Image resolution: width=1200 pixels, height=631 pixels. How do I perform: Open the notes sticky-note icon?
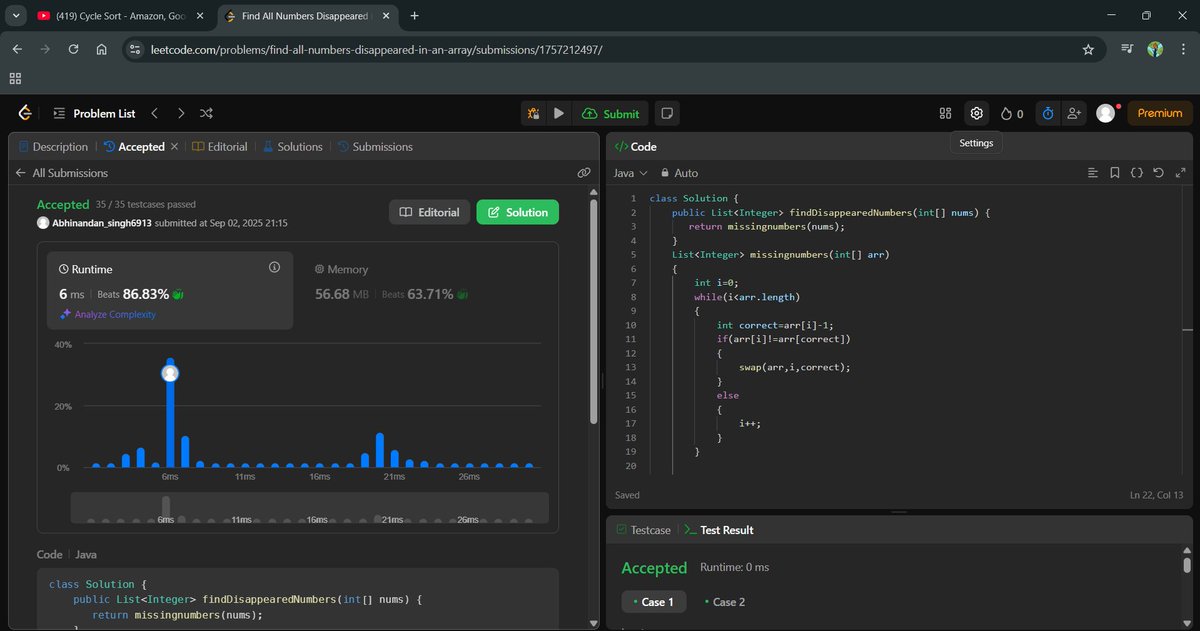pyautogui.click(x=667, y=113)
